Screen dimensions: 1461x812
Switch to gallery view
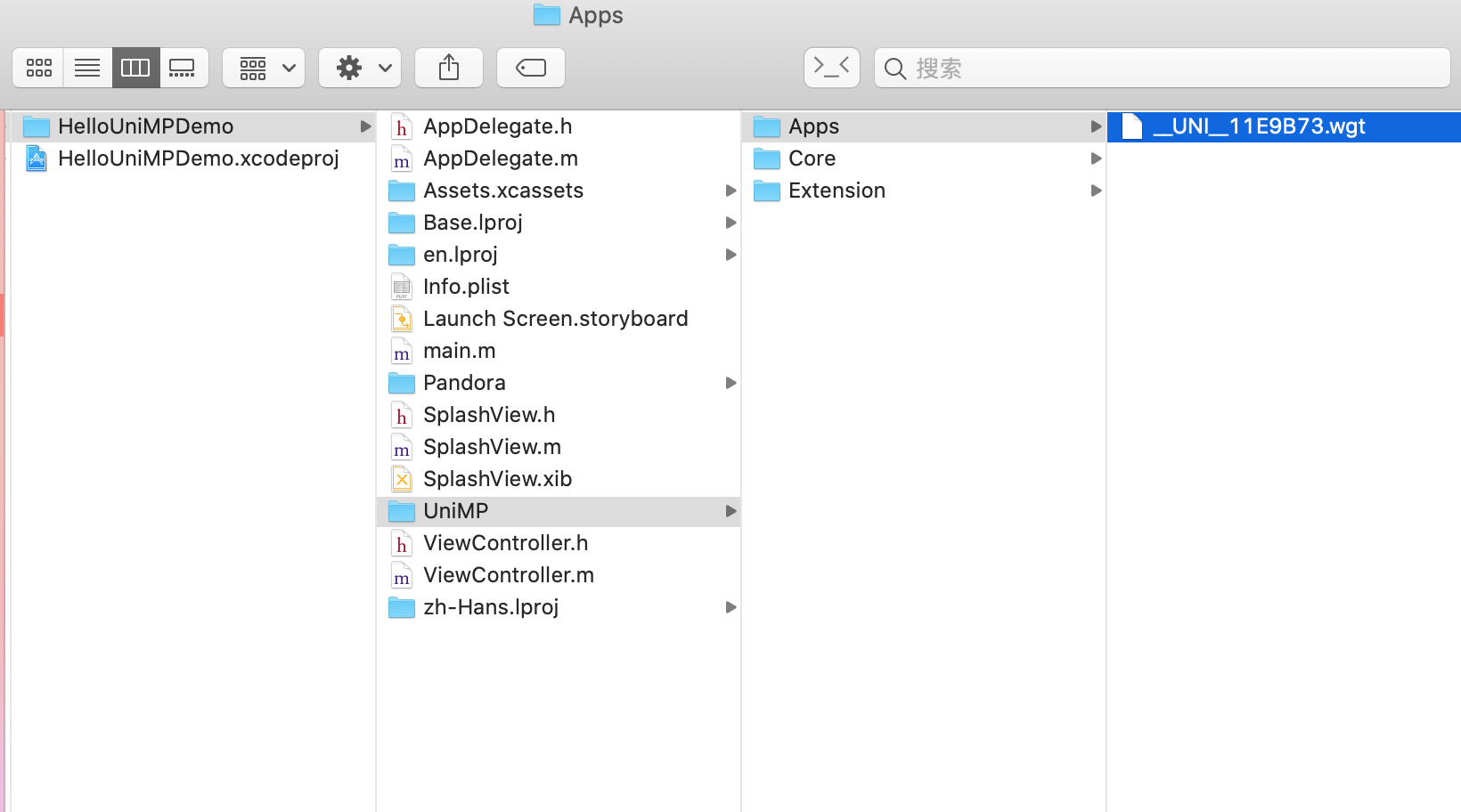(x=184, y=68)
